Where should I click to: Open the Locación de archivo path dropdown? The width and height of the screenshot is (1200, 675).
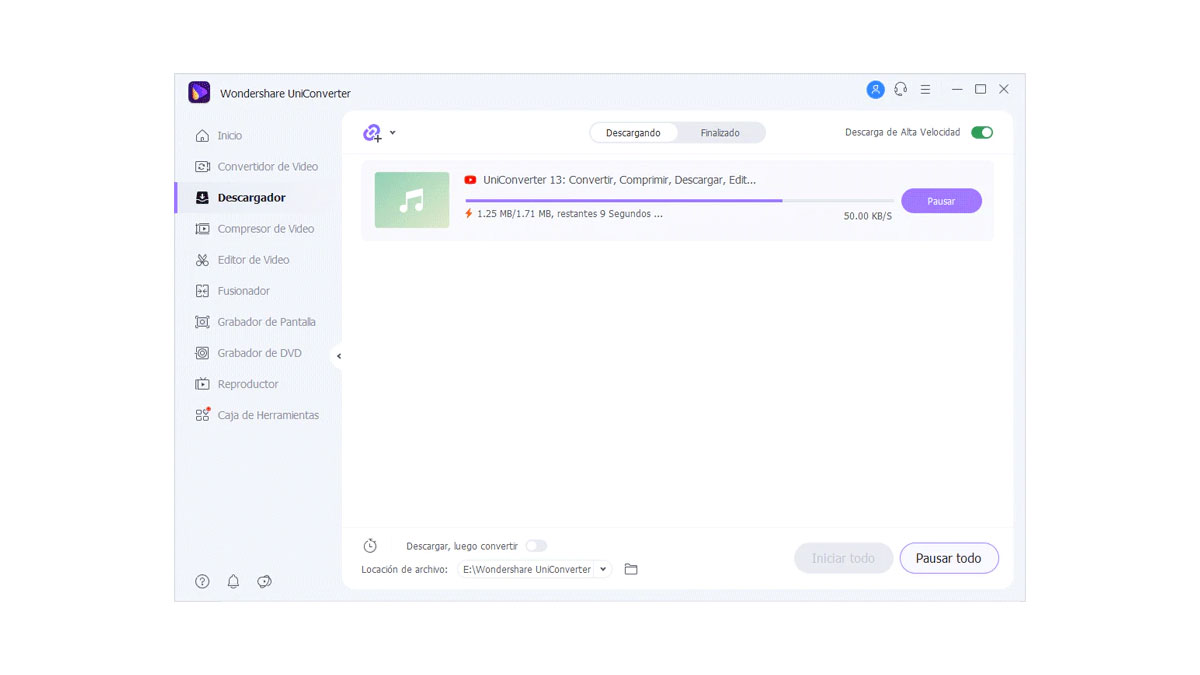point(534,569)
